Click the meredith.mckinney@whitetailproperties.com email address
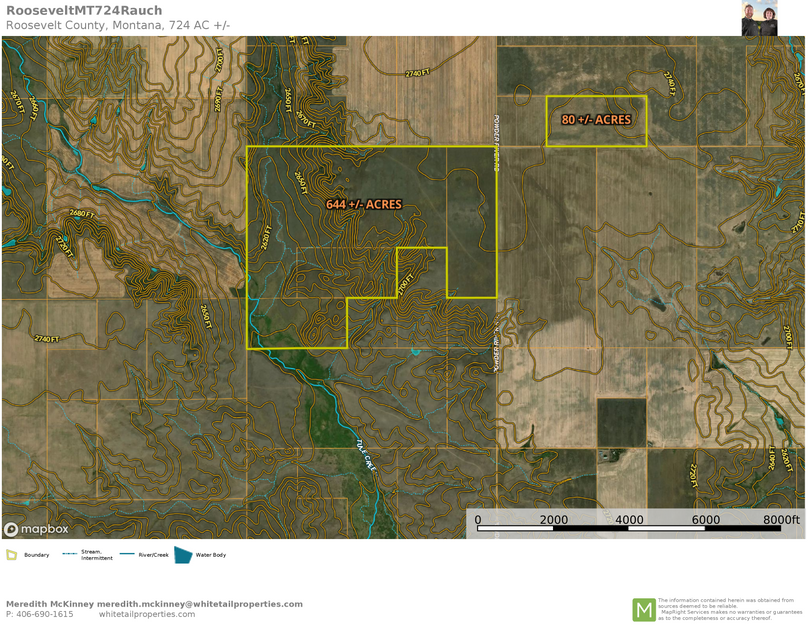Screen dimensions: 808x625 (x=200, y=604)
